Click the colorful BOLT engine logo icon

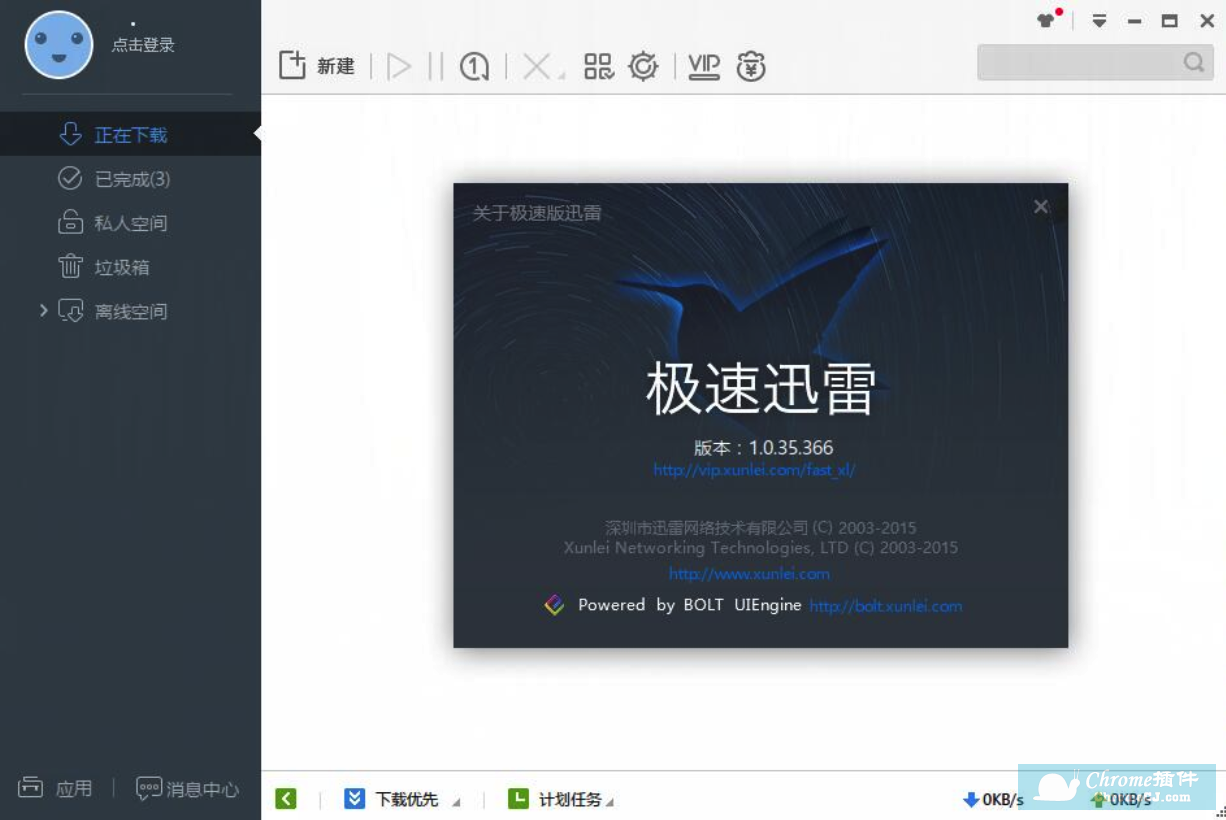(x=554, y=605)
